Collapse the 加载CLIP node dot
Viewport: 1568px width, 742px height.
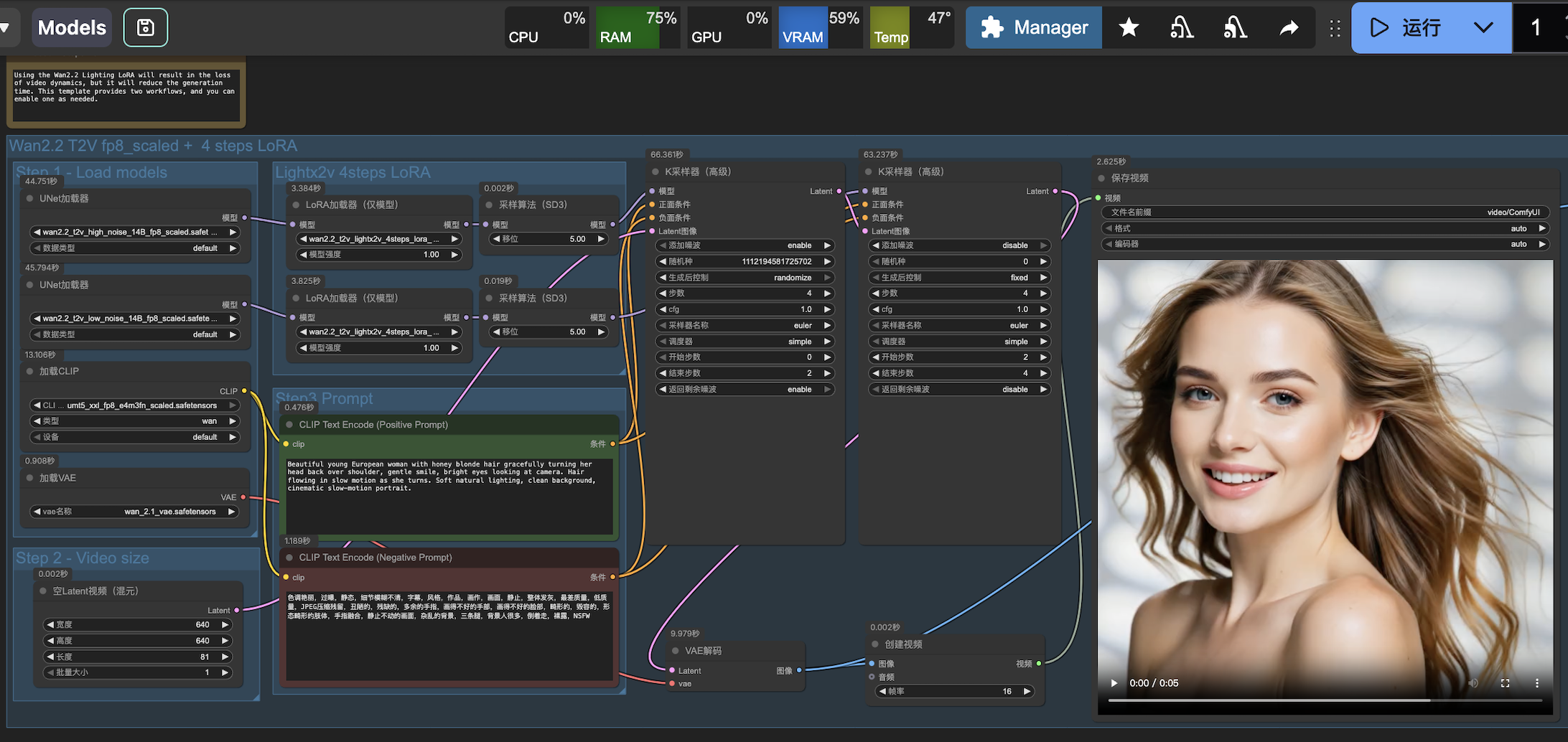(30, 372)
